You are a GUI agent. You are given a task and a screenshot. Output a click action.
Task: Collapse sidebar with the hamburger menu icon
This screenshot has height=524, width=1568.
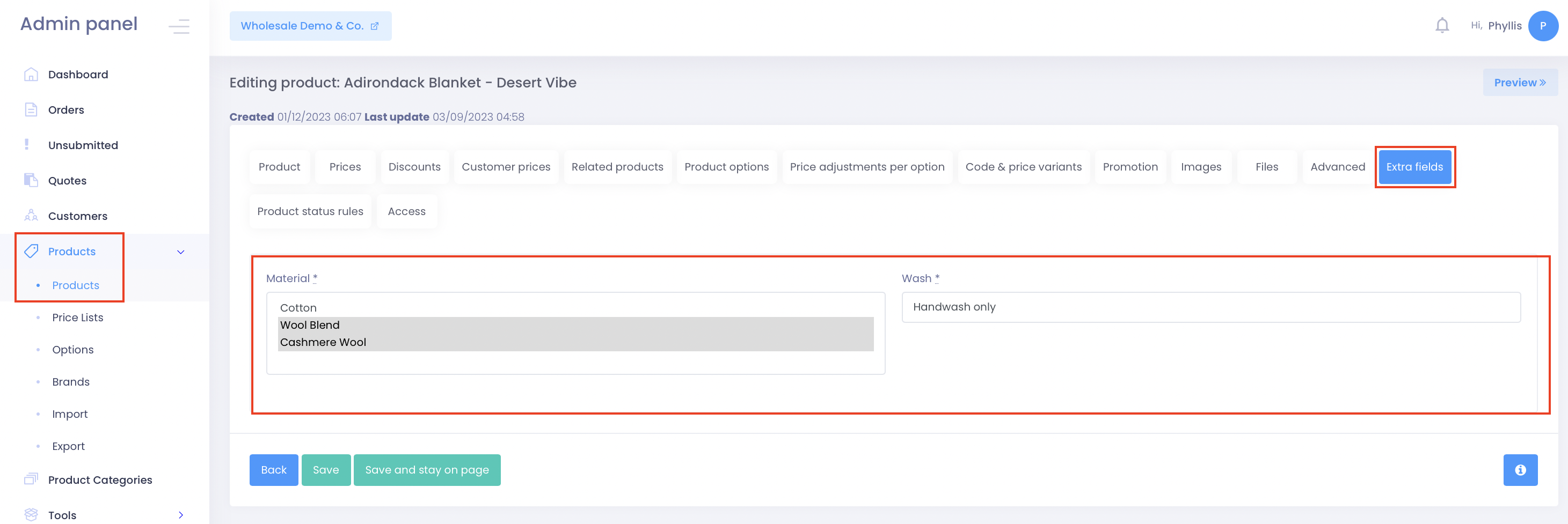(179, 26)
